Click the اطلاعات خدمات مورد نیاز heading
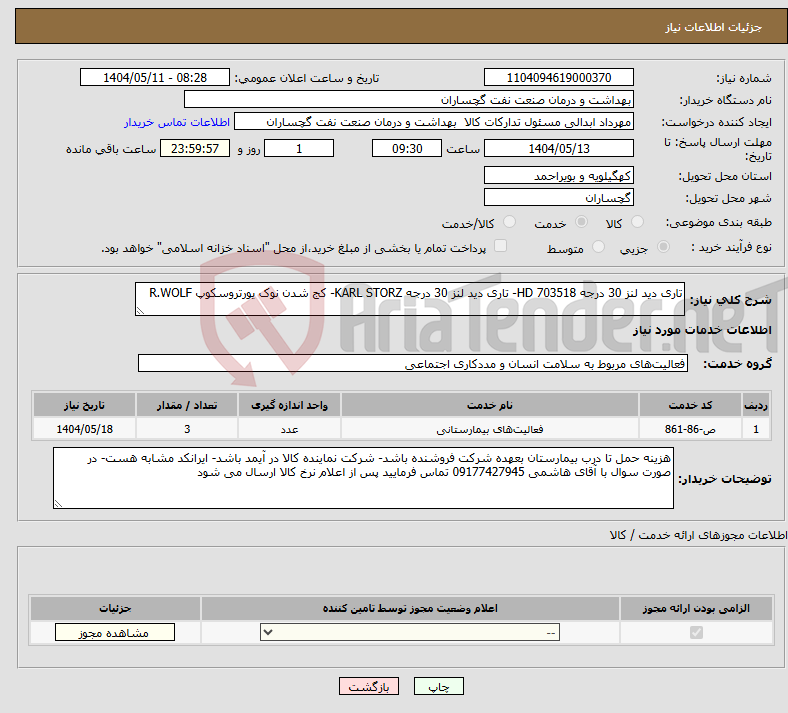Screen dimensions: 788x713 pos(702,330)
